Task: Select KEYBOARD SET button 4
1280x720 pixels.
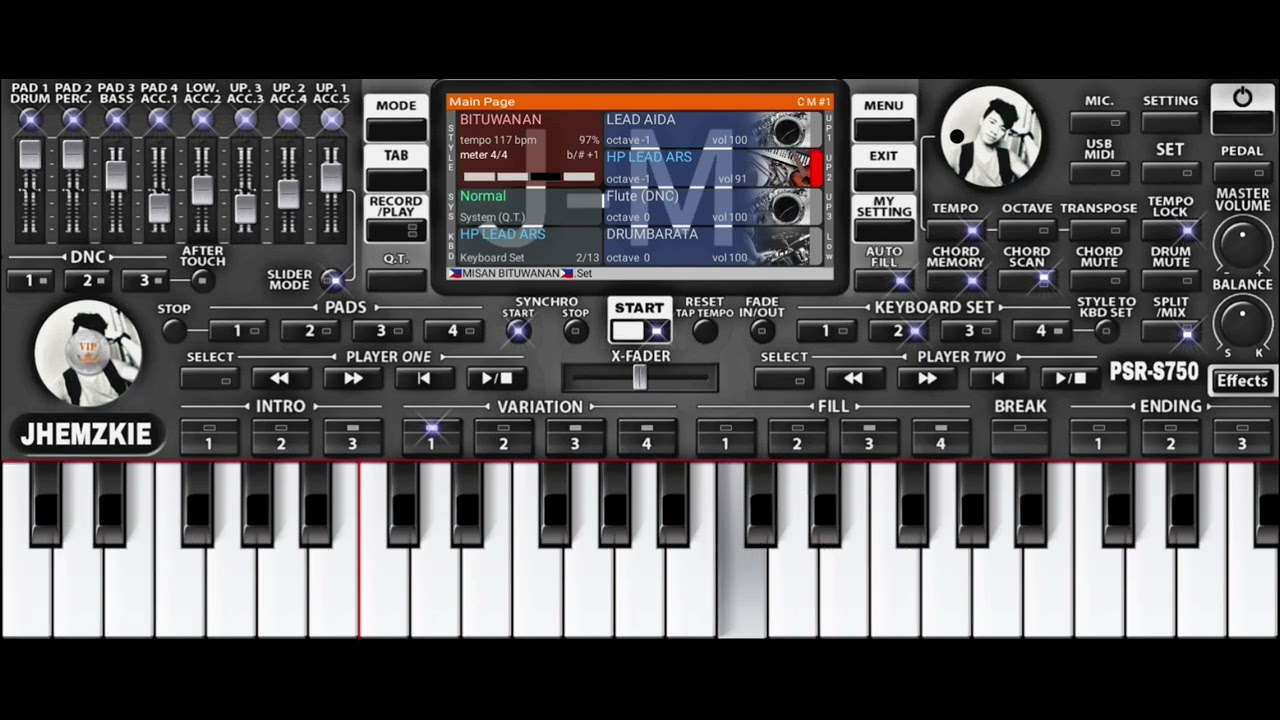Action: 1042,331
